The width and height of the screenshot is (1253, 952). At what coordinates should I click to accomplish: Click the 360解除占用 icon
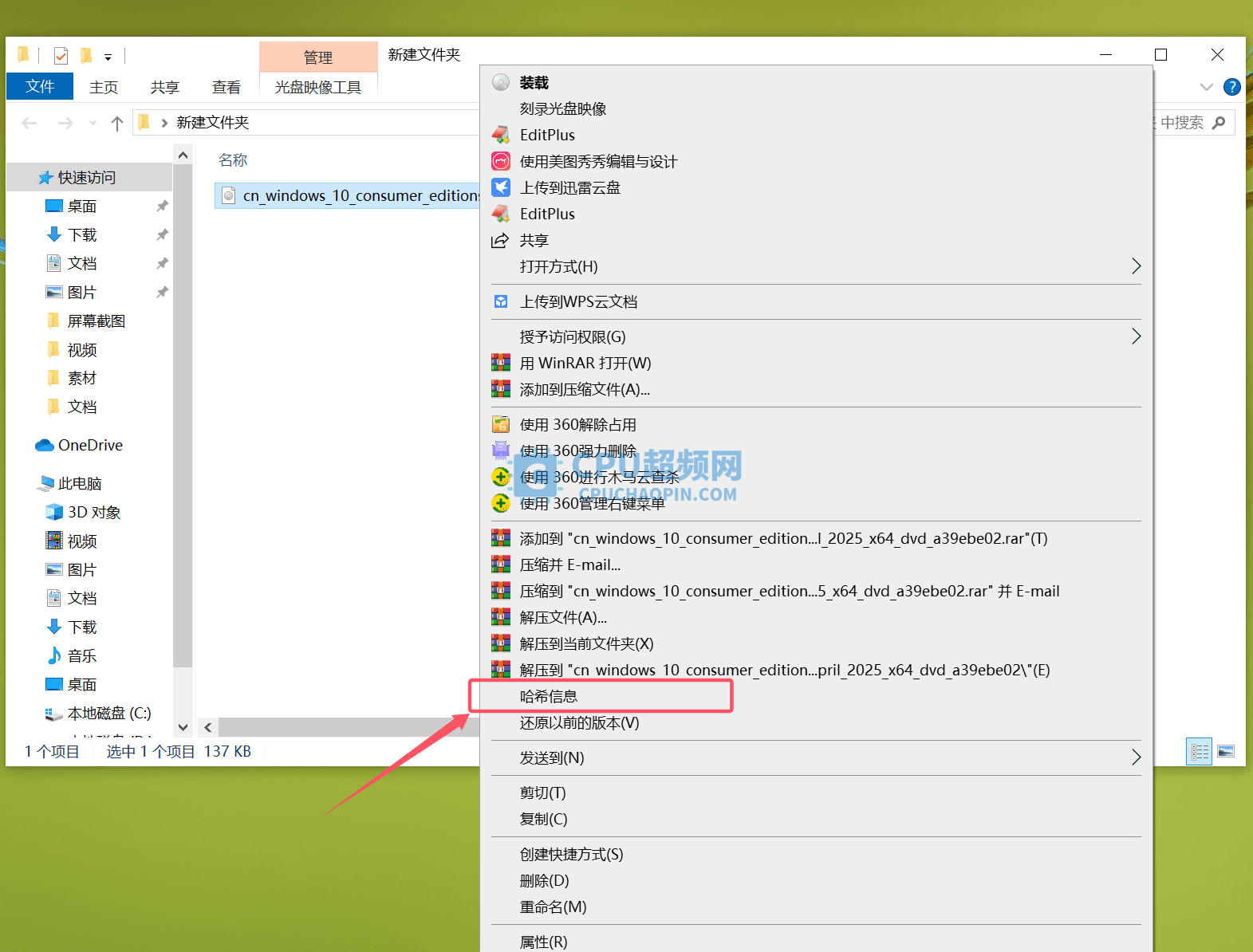click(501, 424)
